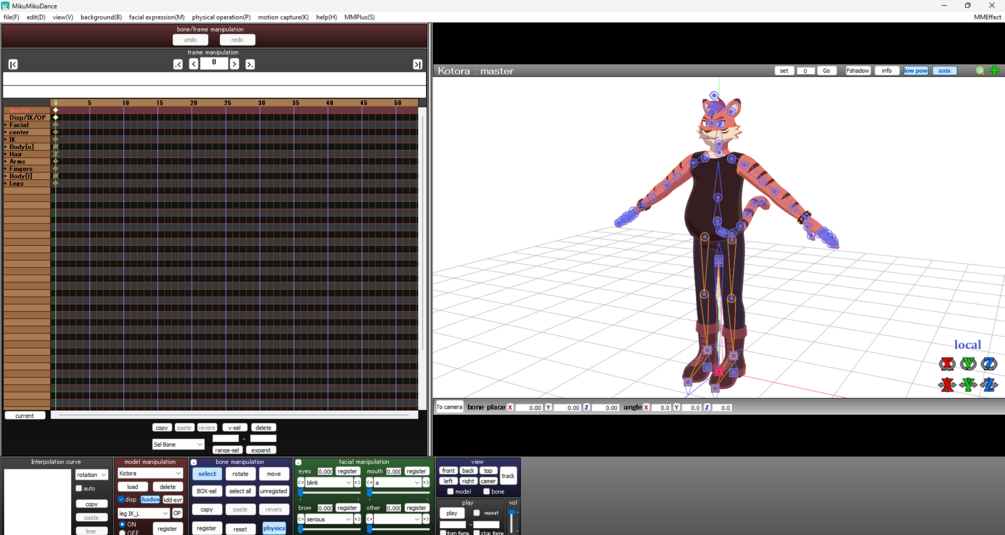
Task: Check the view bone checkbox
Action: coord(486,491)
